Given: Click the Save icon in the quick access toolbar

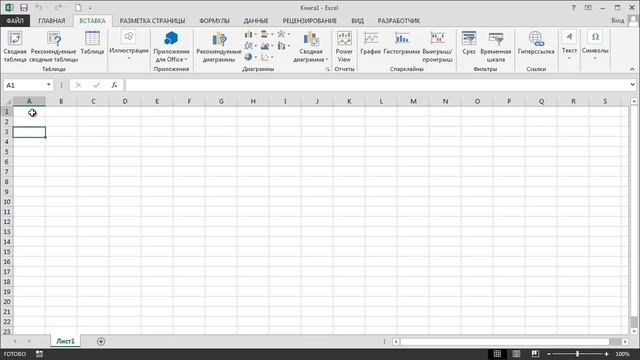Looking at the screenshot, I should click(x=24, y=8).
